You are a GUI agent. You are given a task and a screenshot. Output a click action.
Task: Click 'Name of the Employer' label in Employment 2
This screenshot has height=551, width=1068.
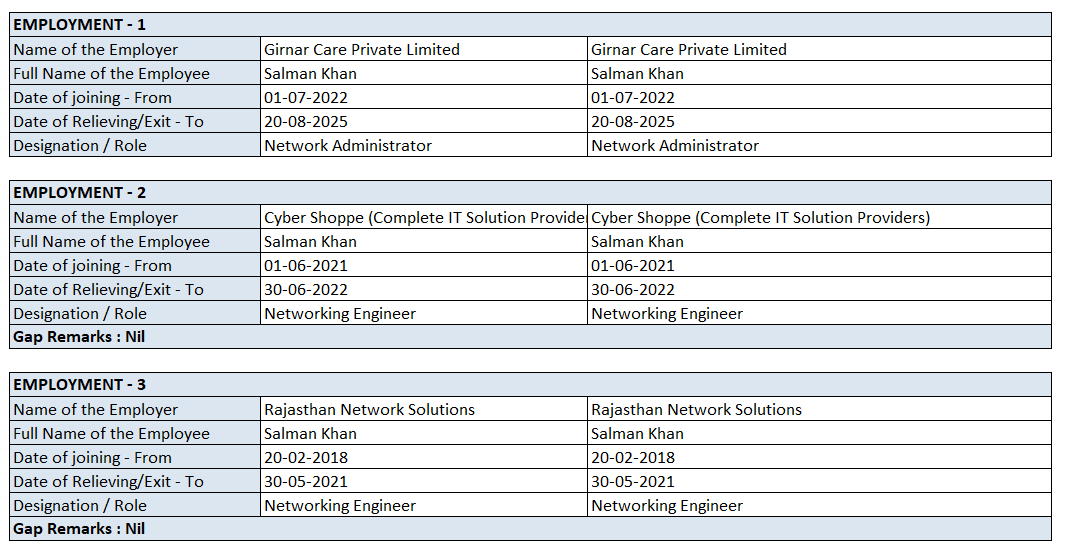[x=95, y=217]
